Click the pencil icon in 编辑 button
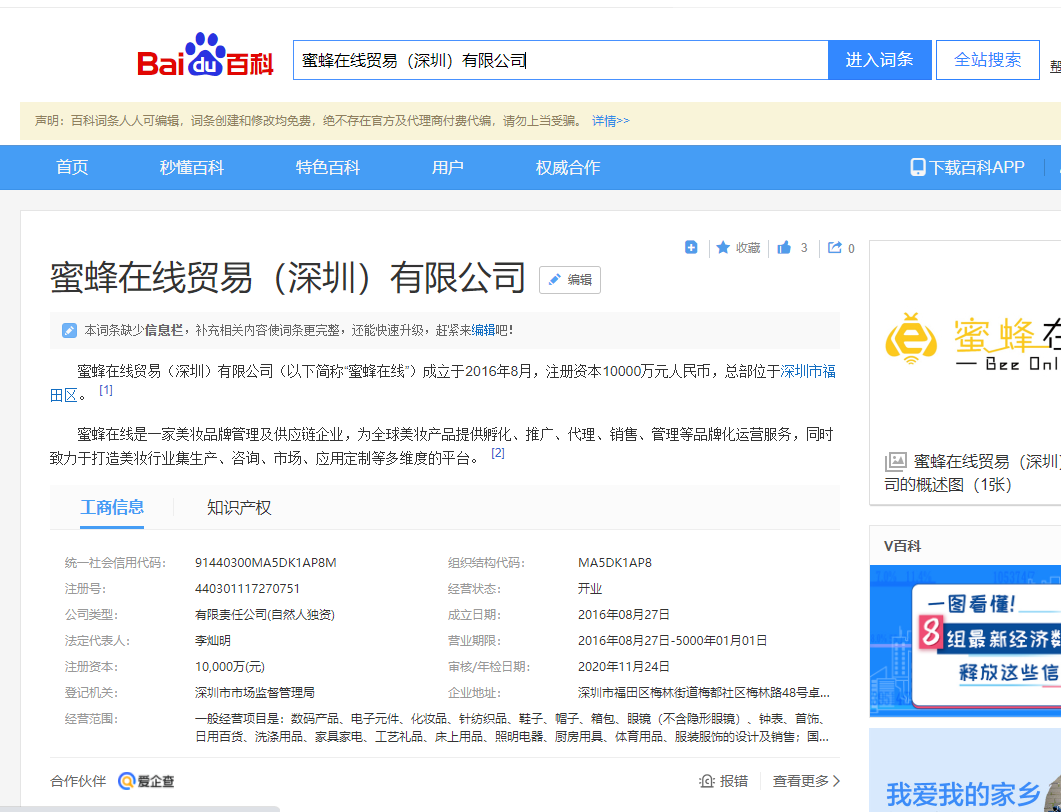Image resolution: width=1061 pixels, height=812 pixels. click(555, 279)
